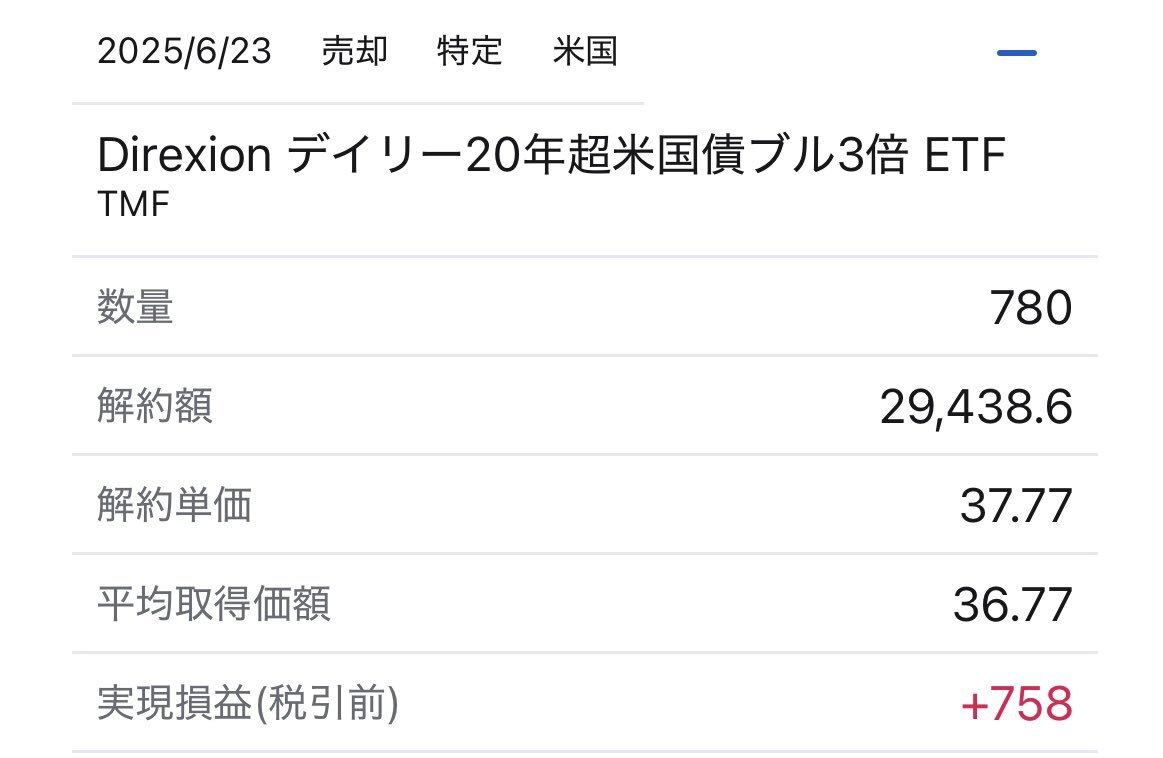Select the 数量 row label
The width and height of the screenshot is (1163, 758).
[x=135, y=306]
